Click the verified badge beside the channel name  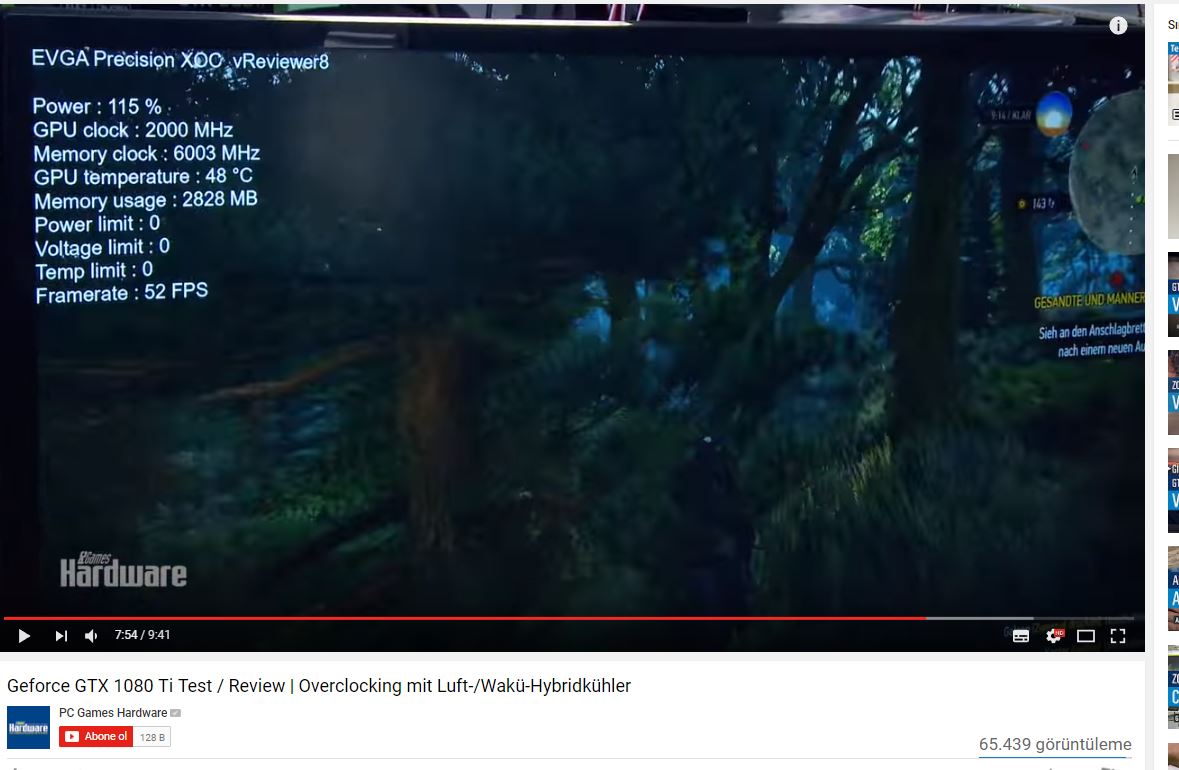coord(175,713)
